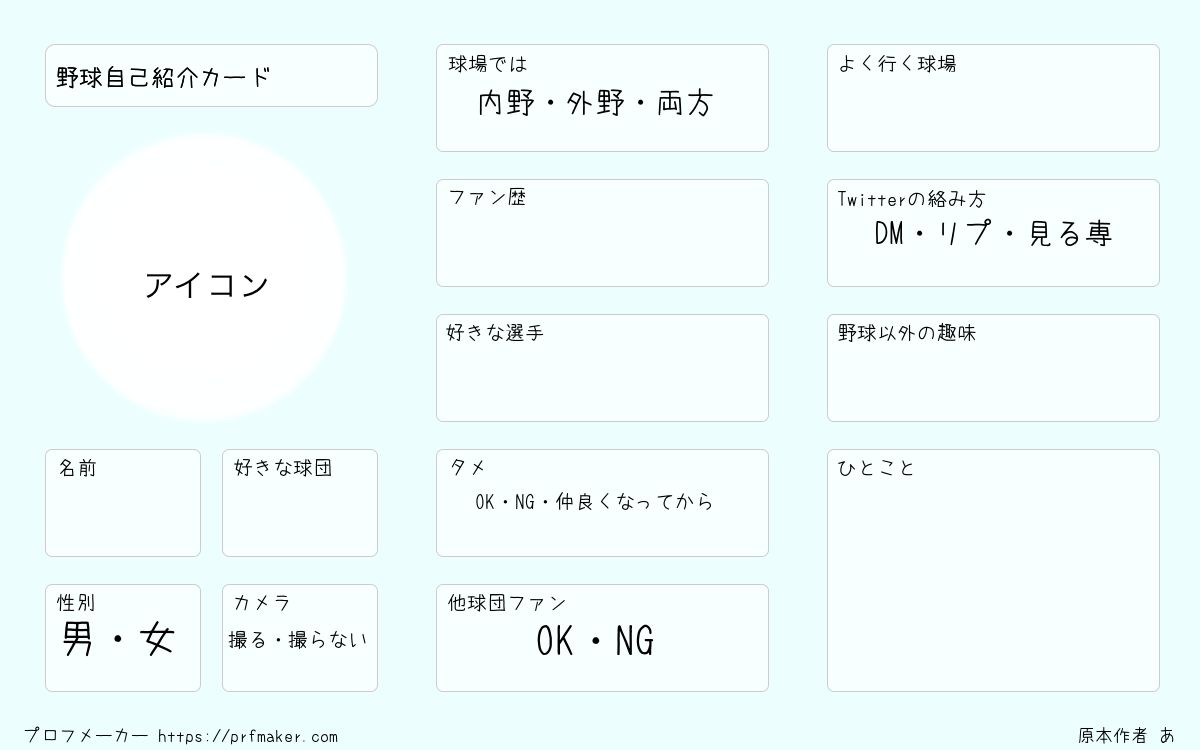Viewport: 1200px width, 750px height.
Task: Click the 好きな選手 field
Action: click(x=602, y=368)
